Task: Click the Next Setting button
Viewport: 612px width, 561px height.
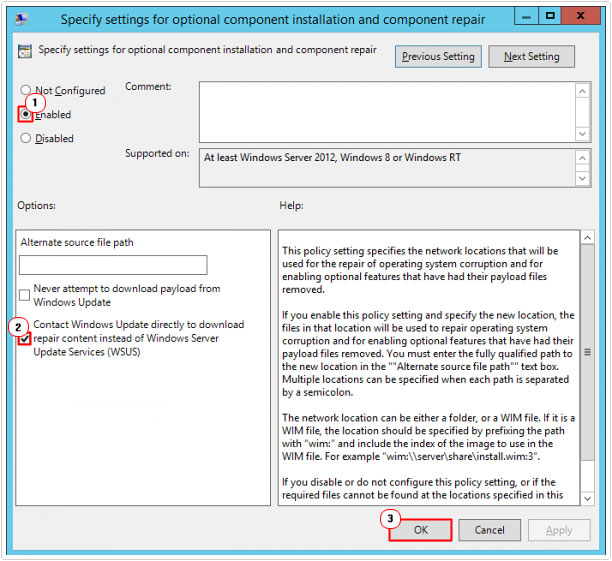Action: [531, 57]
